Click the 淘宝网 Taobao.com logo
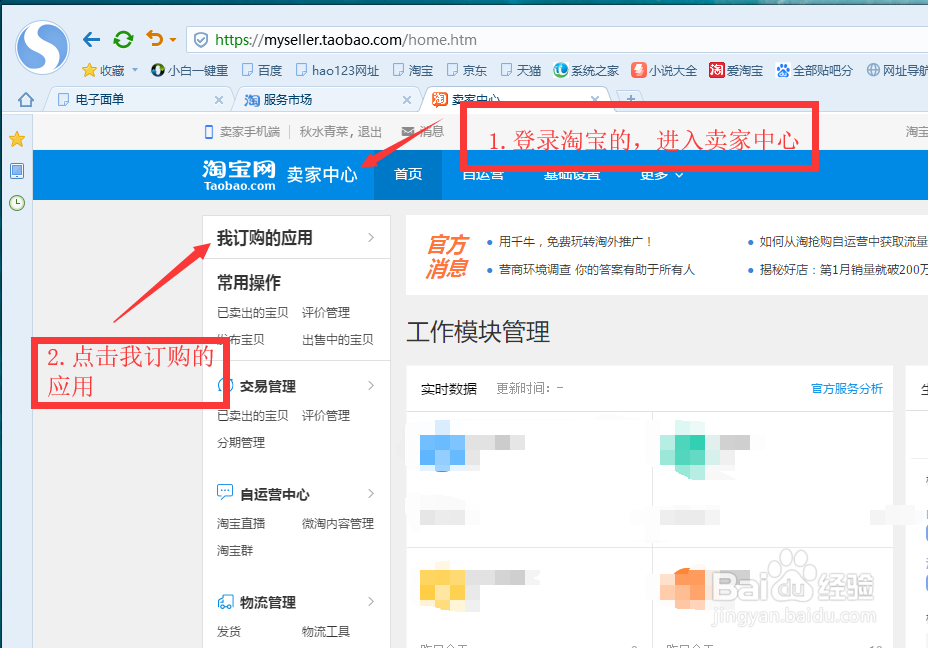This screenshot has height=648, width=928. click(x=239, y=175)
